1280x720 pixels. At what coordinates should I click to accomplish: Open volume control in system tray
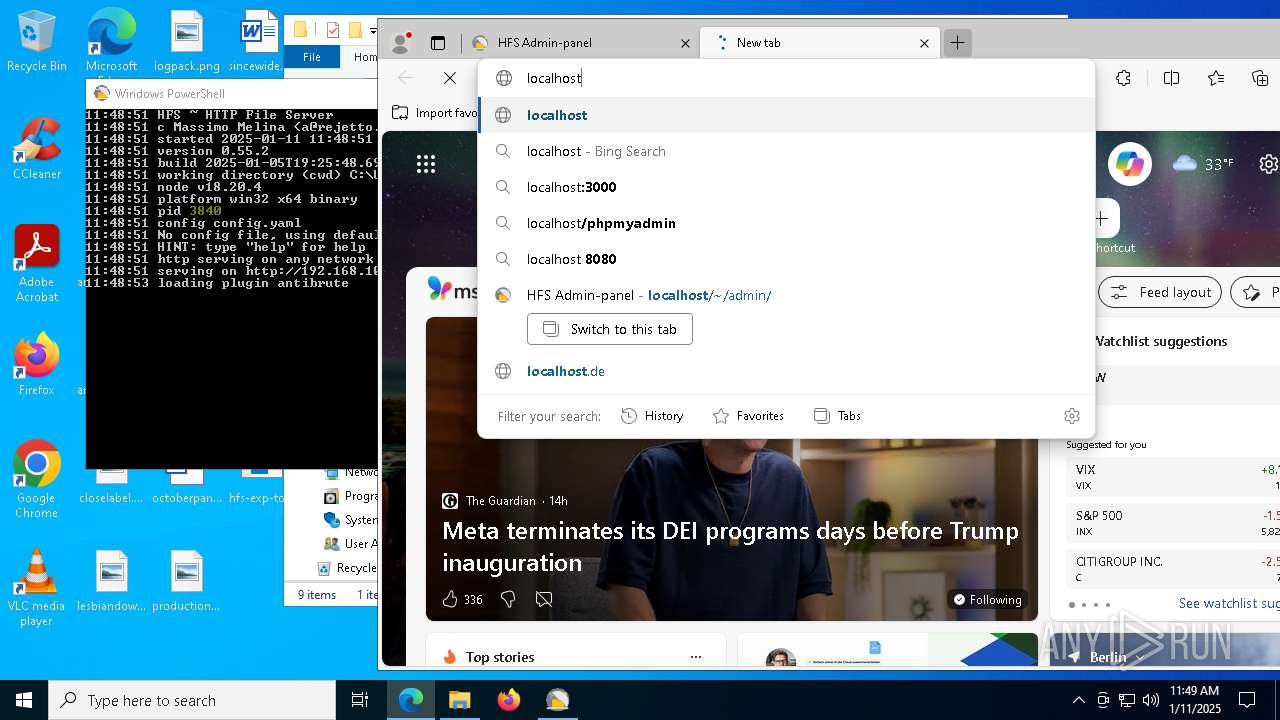pos(1150,700)
